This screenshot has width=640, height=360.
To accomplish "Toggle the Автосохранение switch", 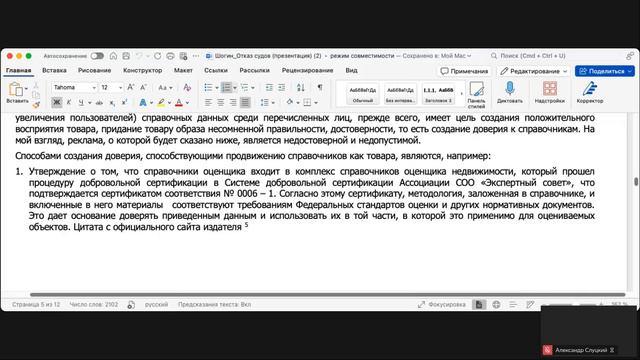I will (97, 56).
